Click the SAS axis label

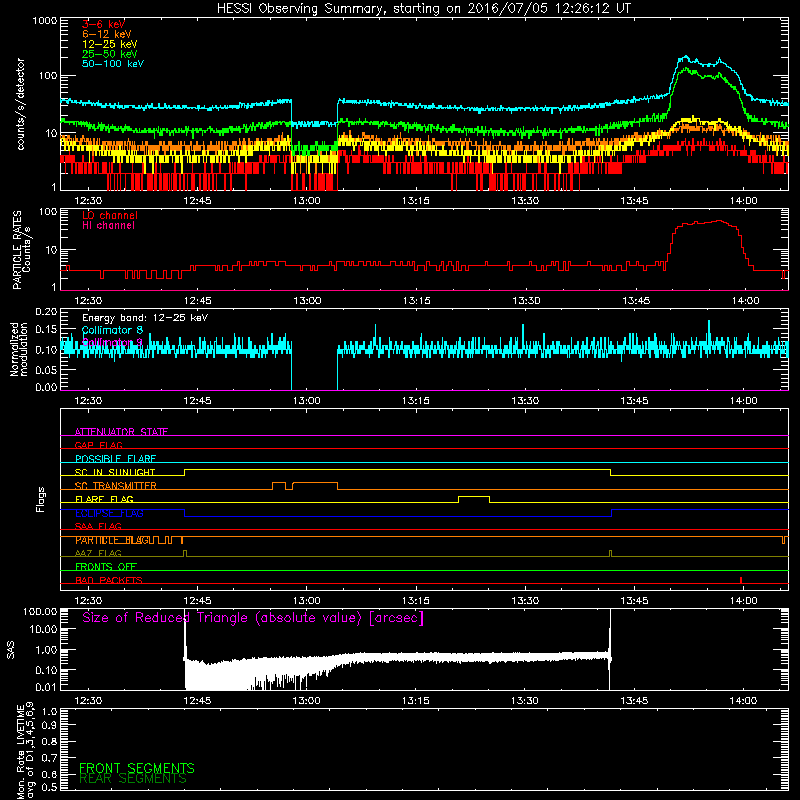pos(11,650)
